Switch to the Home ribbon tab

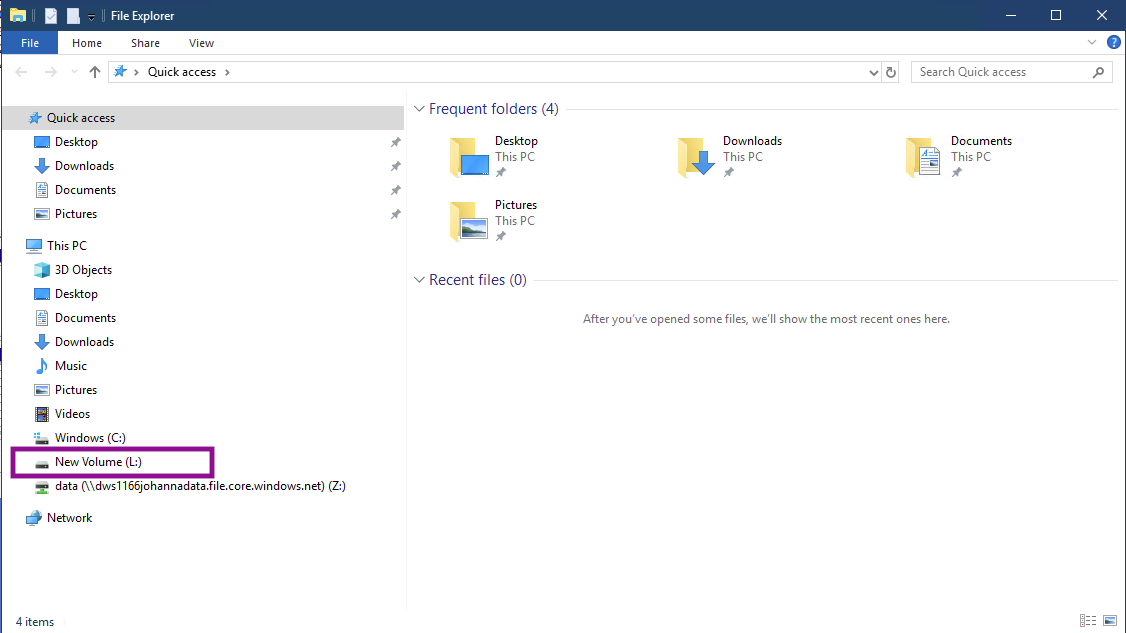[87, 43]
